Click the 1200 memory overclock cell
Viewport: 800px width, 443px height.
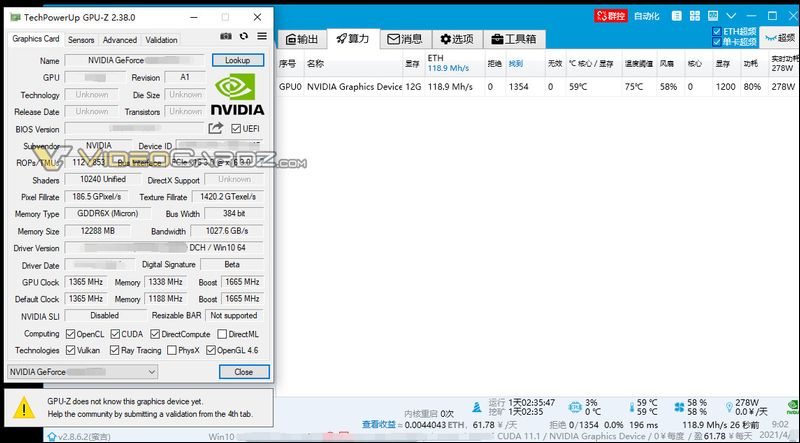[725, 87]
